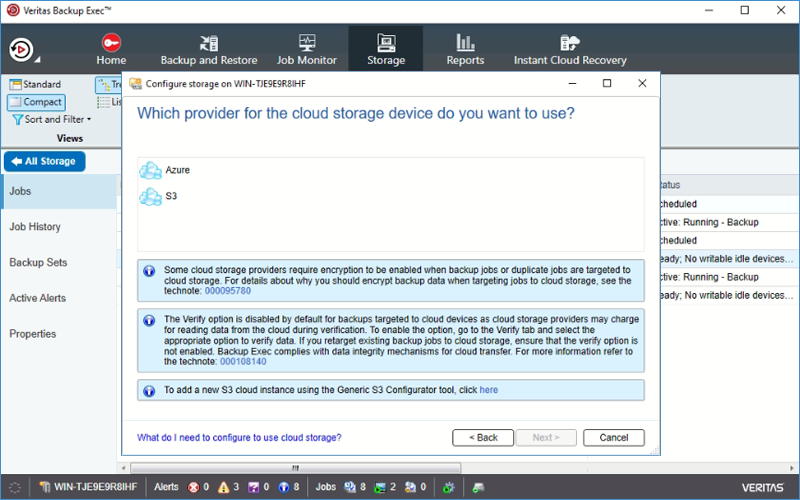Open Active Alerts in the left pane
Image resolution: width=800 pixels, height=500 pixels.
[59, 298]
